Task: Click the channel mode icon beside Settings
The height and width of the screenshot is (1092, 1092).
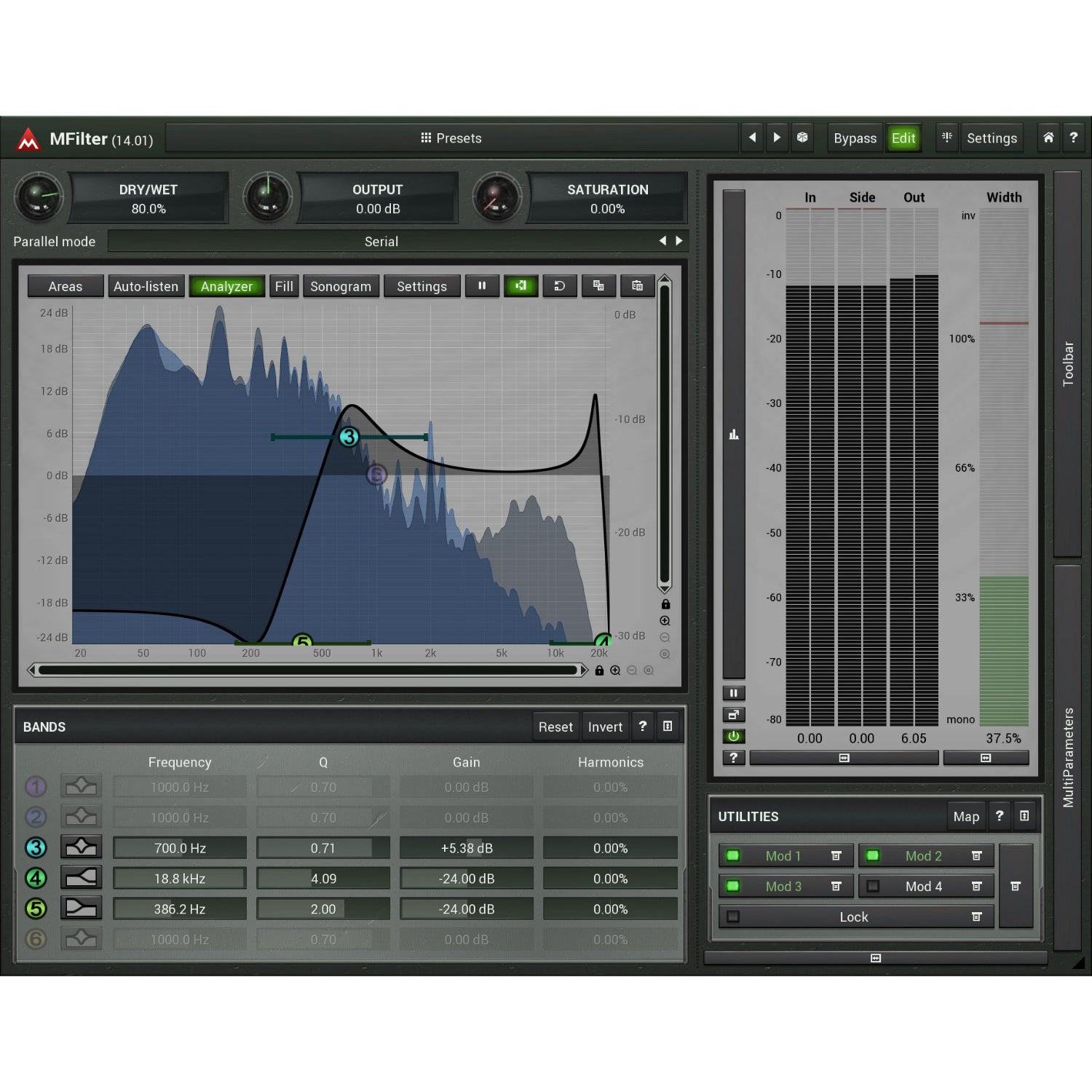Action: click(x=946, y=138)
